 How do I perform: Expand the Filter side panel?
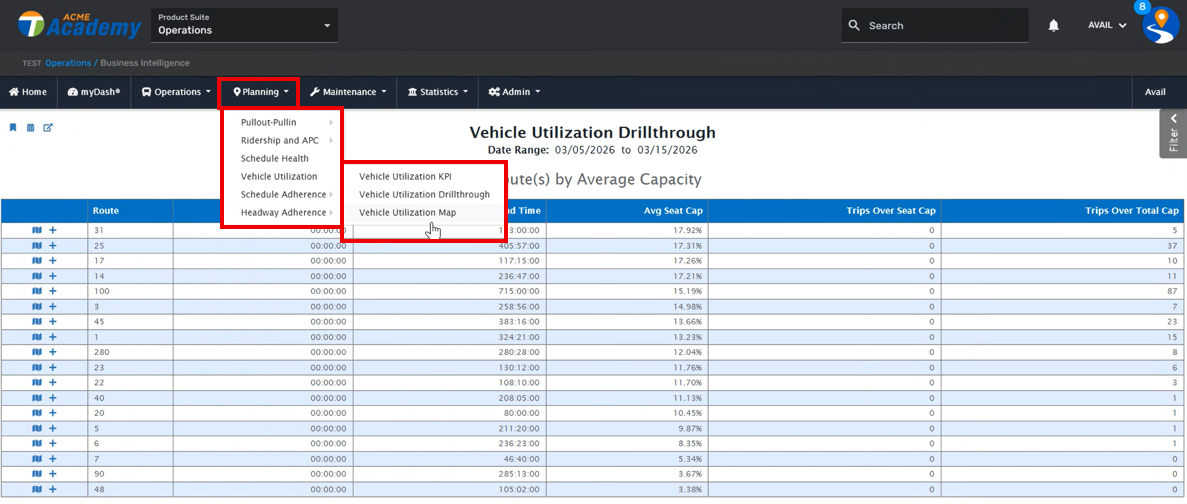tap(1173, 134)
